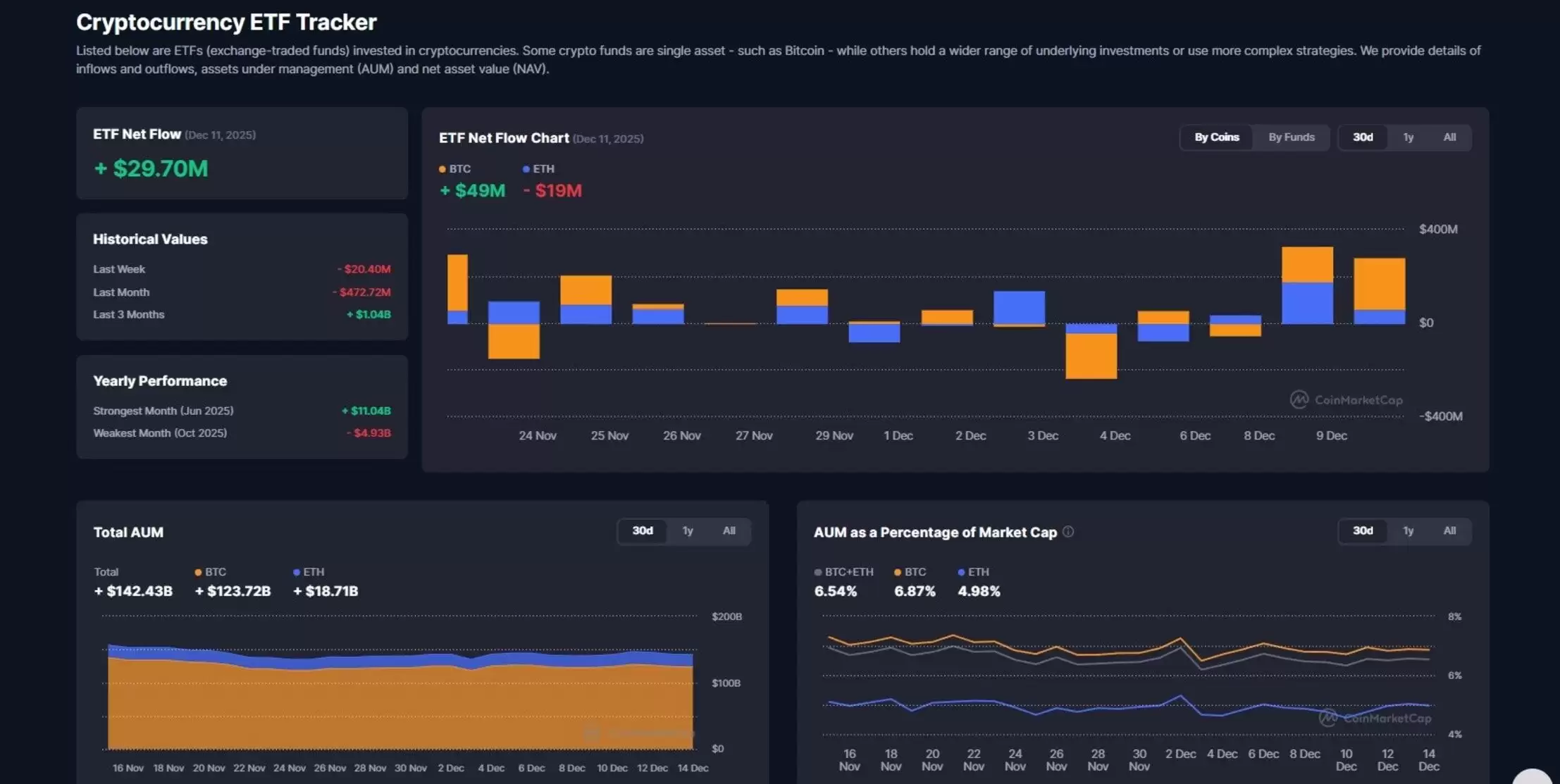The height and width of the screenshot is (784, 1560).
Task: Select 1y range on ETF Net Flow Chart
Action: coord(1408,137)
